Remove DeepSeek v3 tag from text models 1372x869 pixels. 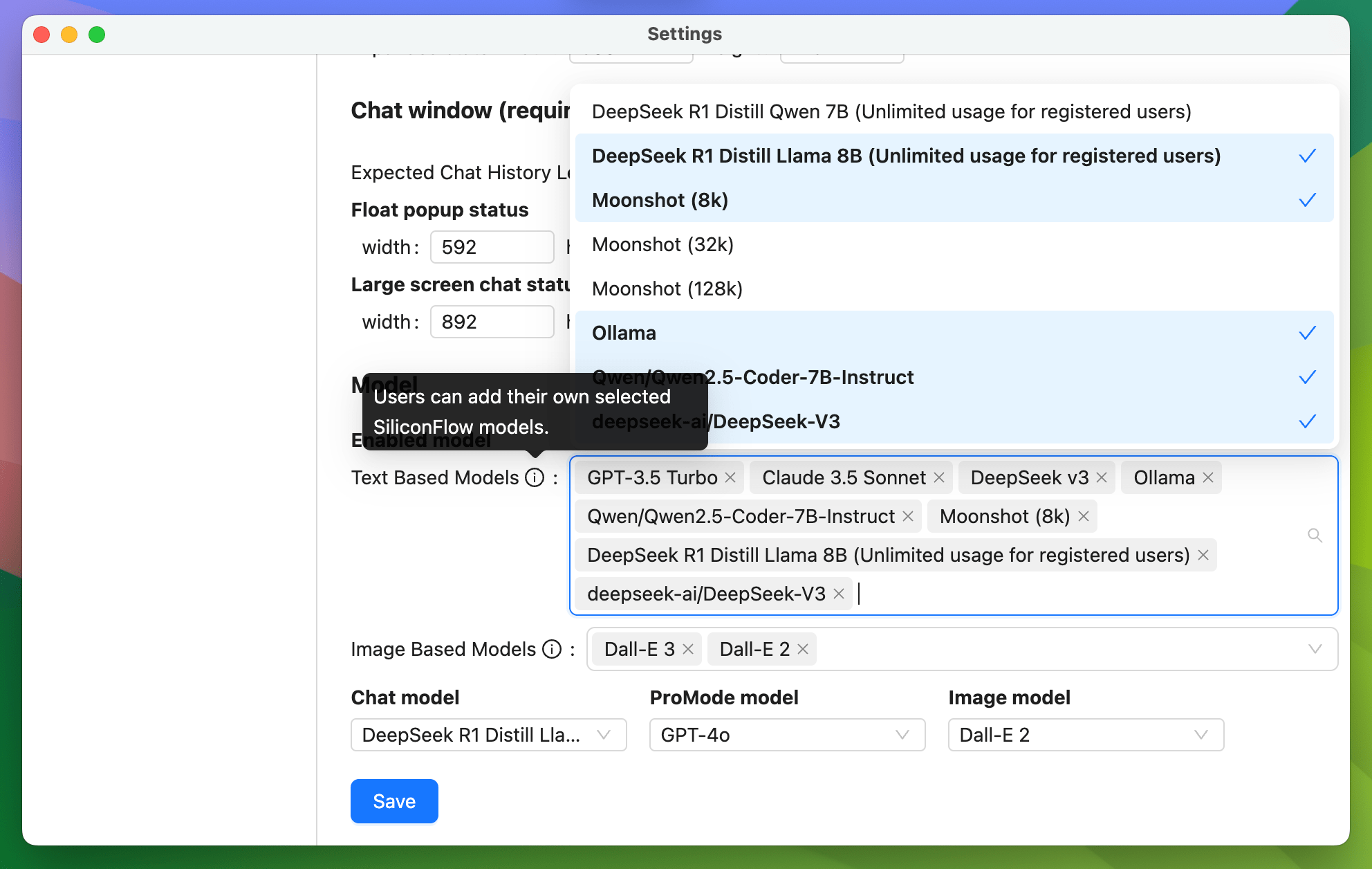(x=1102, y=477)
